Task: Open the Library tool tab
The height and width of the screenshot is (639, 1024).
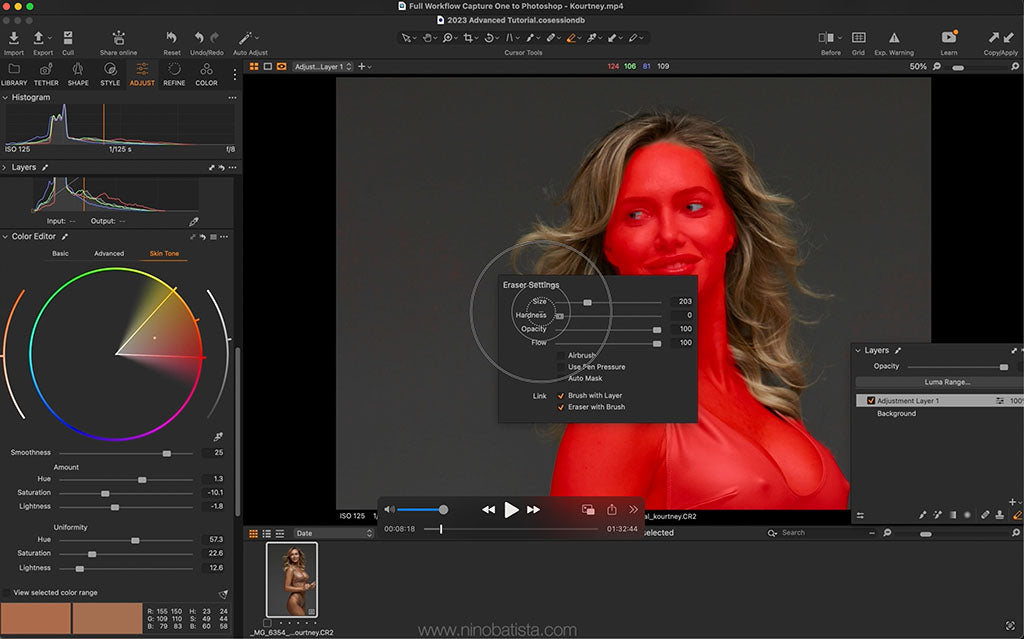Action: click(x=14, y=73)
